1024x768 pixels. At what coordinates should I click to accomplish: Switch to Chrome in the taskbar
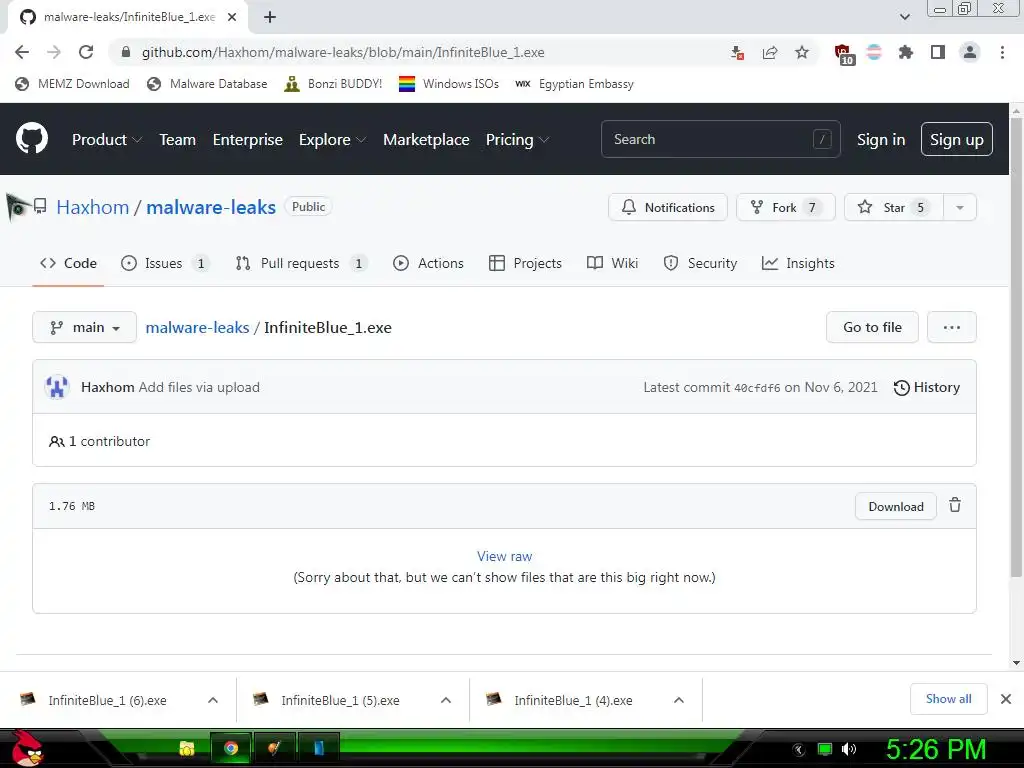[231, 748]
